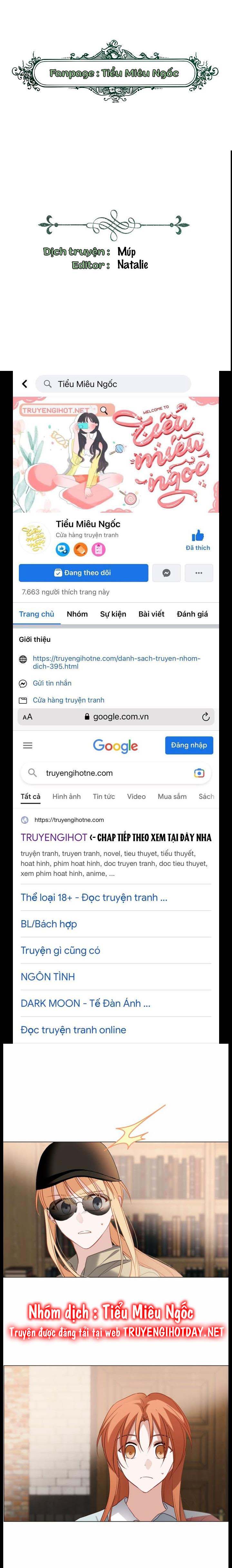
Task: Click the Tiểu Miêu Ngốc profile picture
Action: (34, 537)
